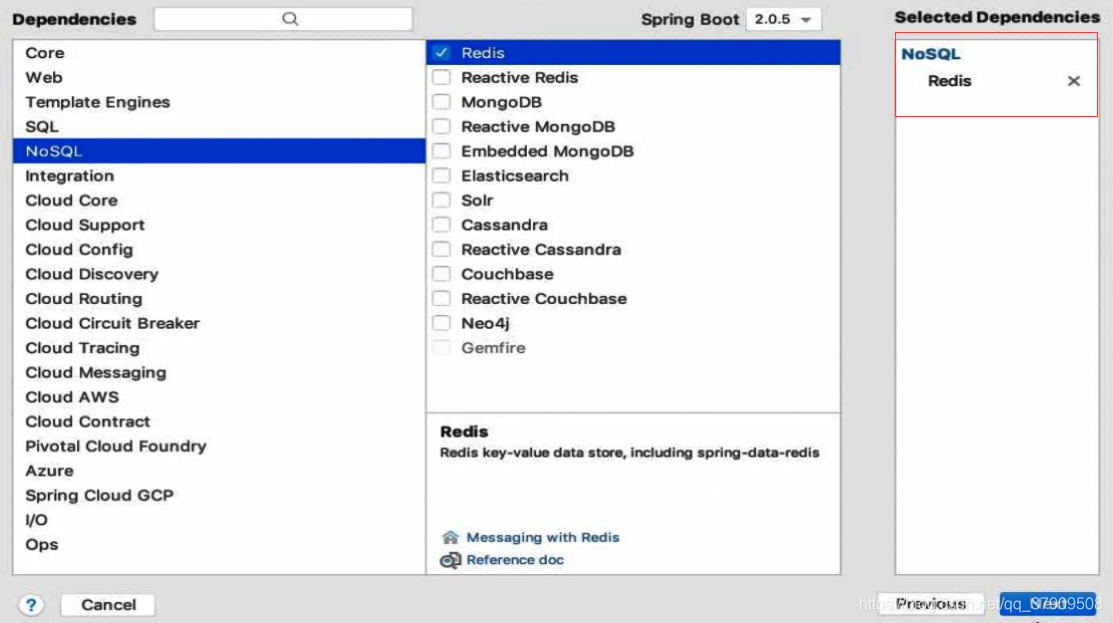Uncheck the Redis checkbox
Image resolution: width=1113 pixels, height=623 pixels.
tap(442, 53)
